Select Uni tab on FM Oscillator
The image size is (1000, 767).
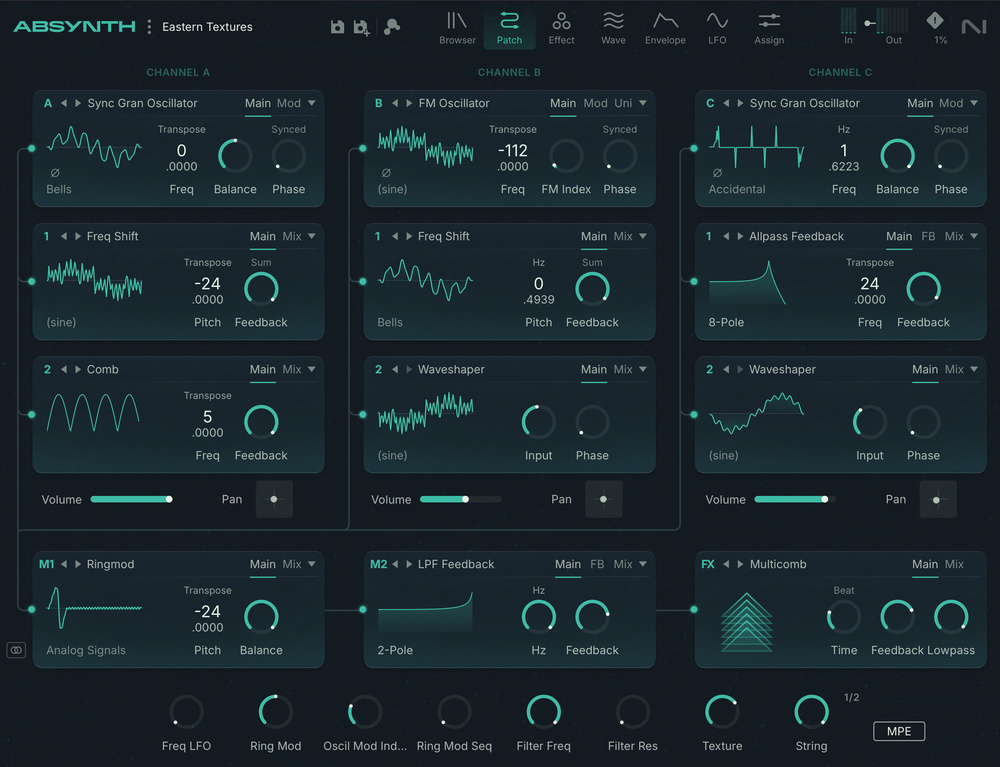(x=623, y=103)
